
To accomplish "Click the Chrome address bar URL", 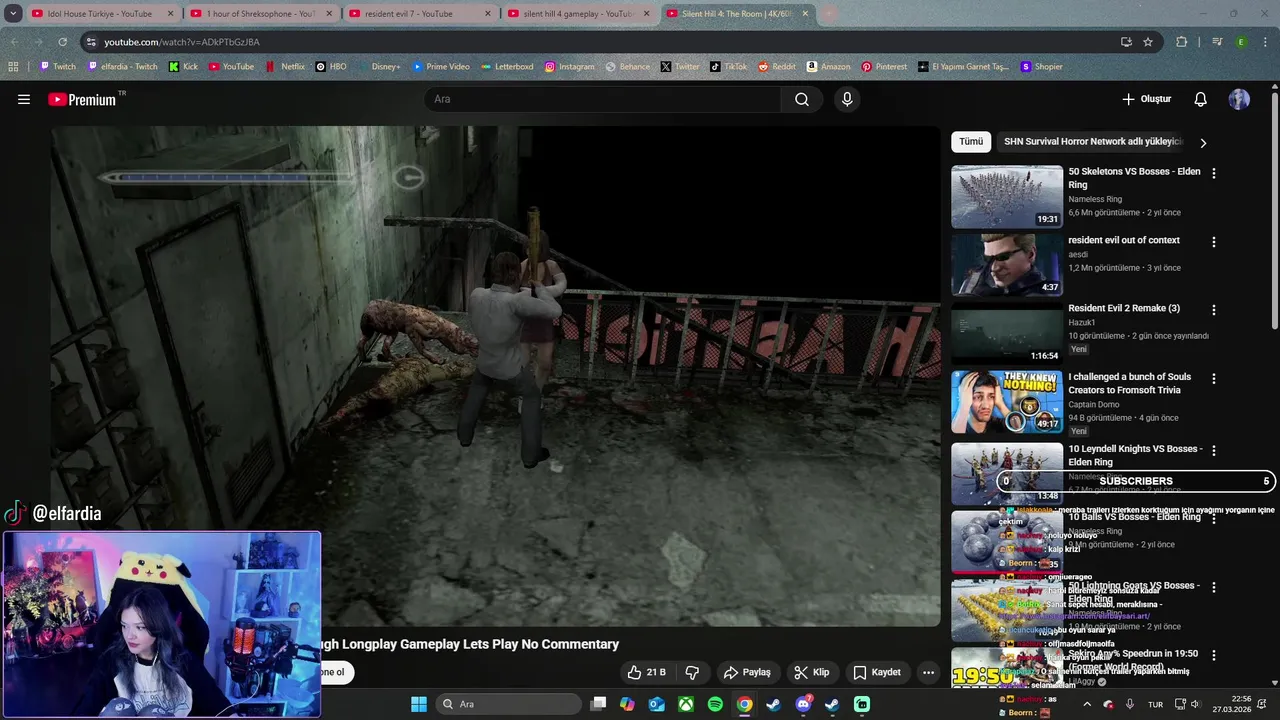I will pos(182,42).
